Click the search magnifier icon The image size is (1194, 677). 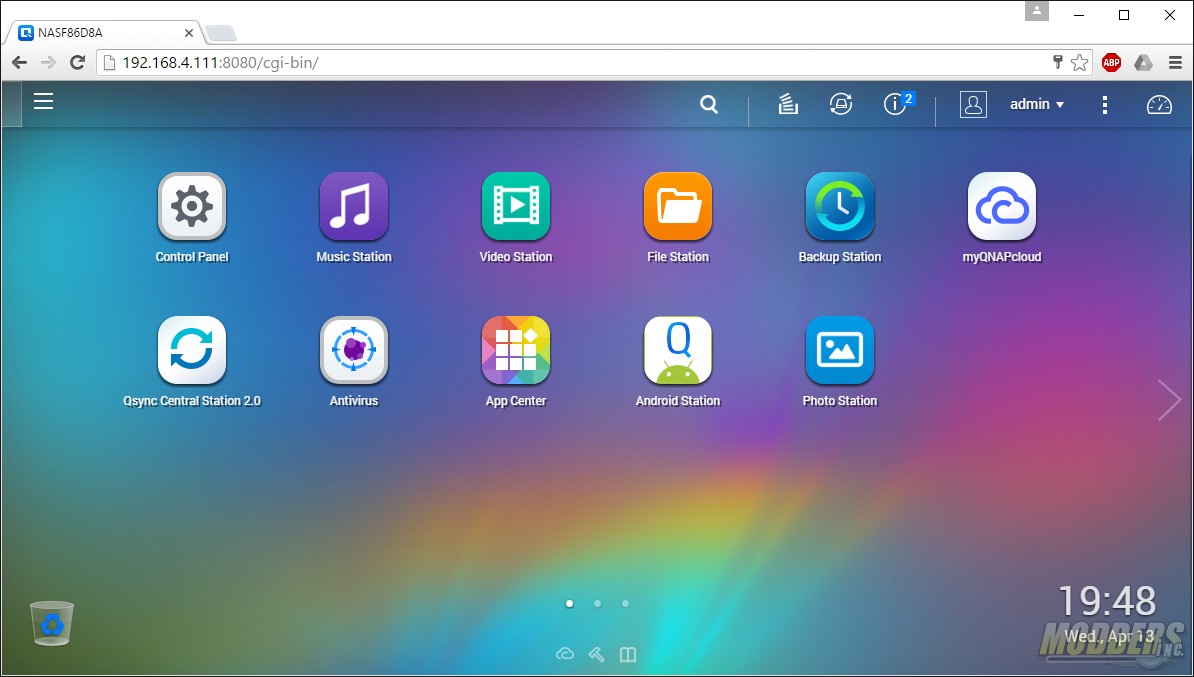click(x=709, y=104)
